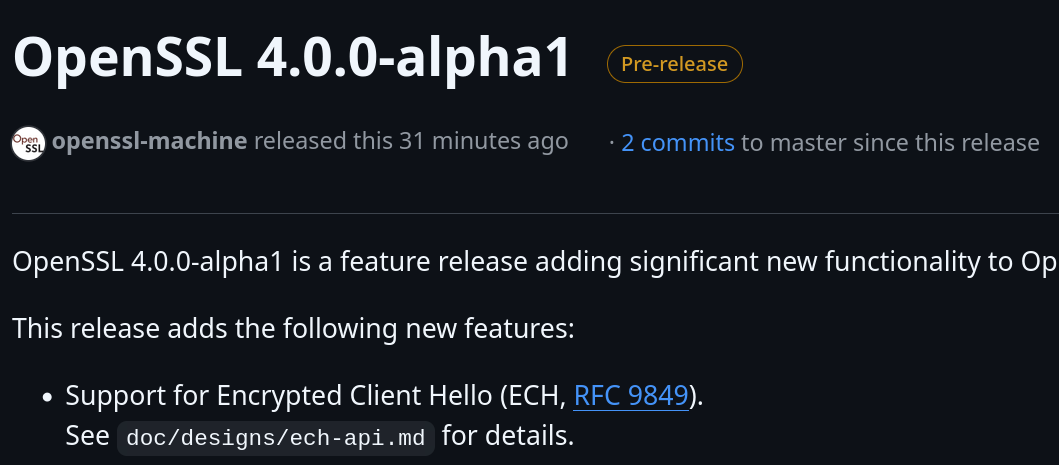
Task: Click the word "See" before the code path
Action: (87, 436)
